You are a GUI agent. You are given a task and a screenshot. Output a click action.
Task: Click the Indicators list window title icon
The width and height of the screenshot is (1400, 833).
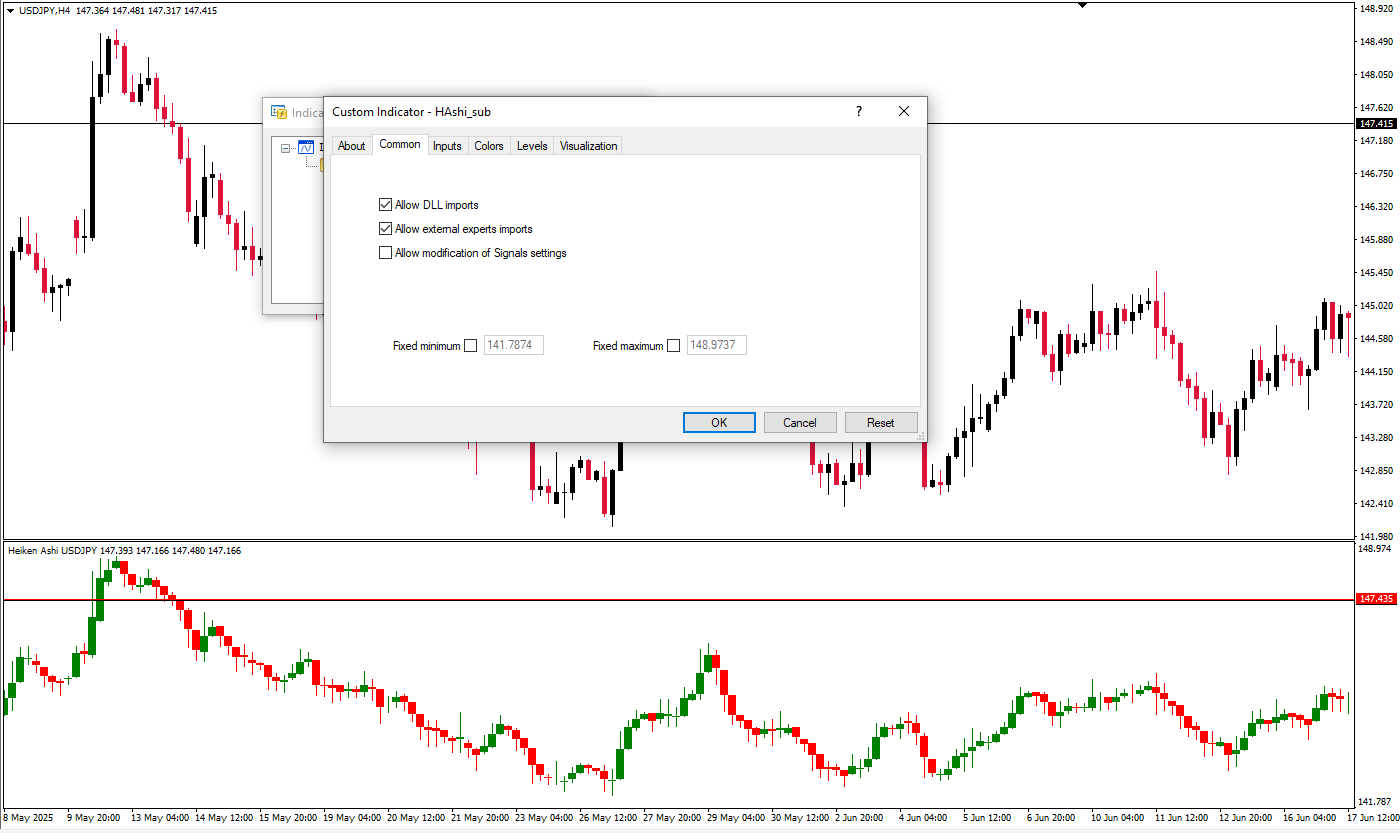[x=279, y=113]
